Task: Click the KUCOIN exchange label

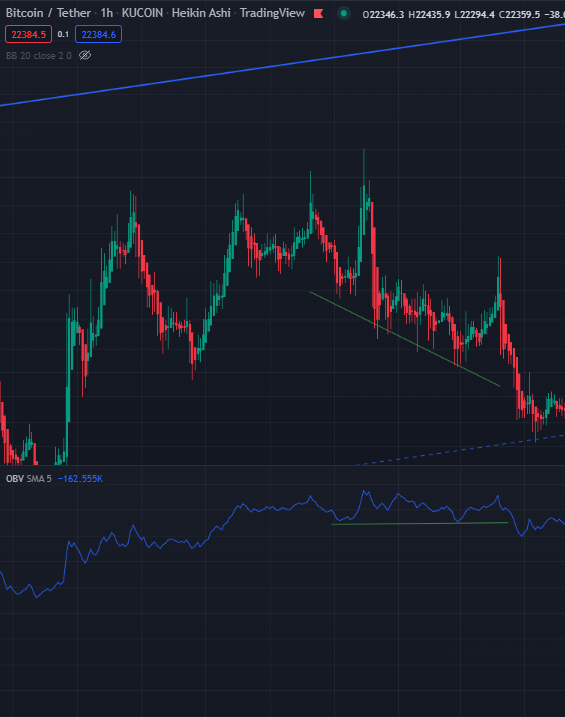Action: [x=142, y=13]
